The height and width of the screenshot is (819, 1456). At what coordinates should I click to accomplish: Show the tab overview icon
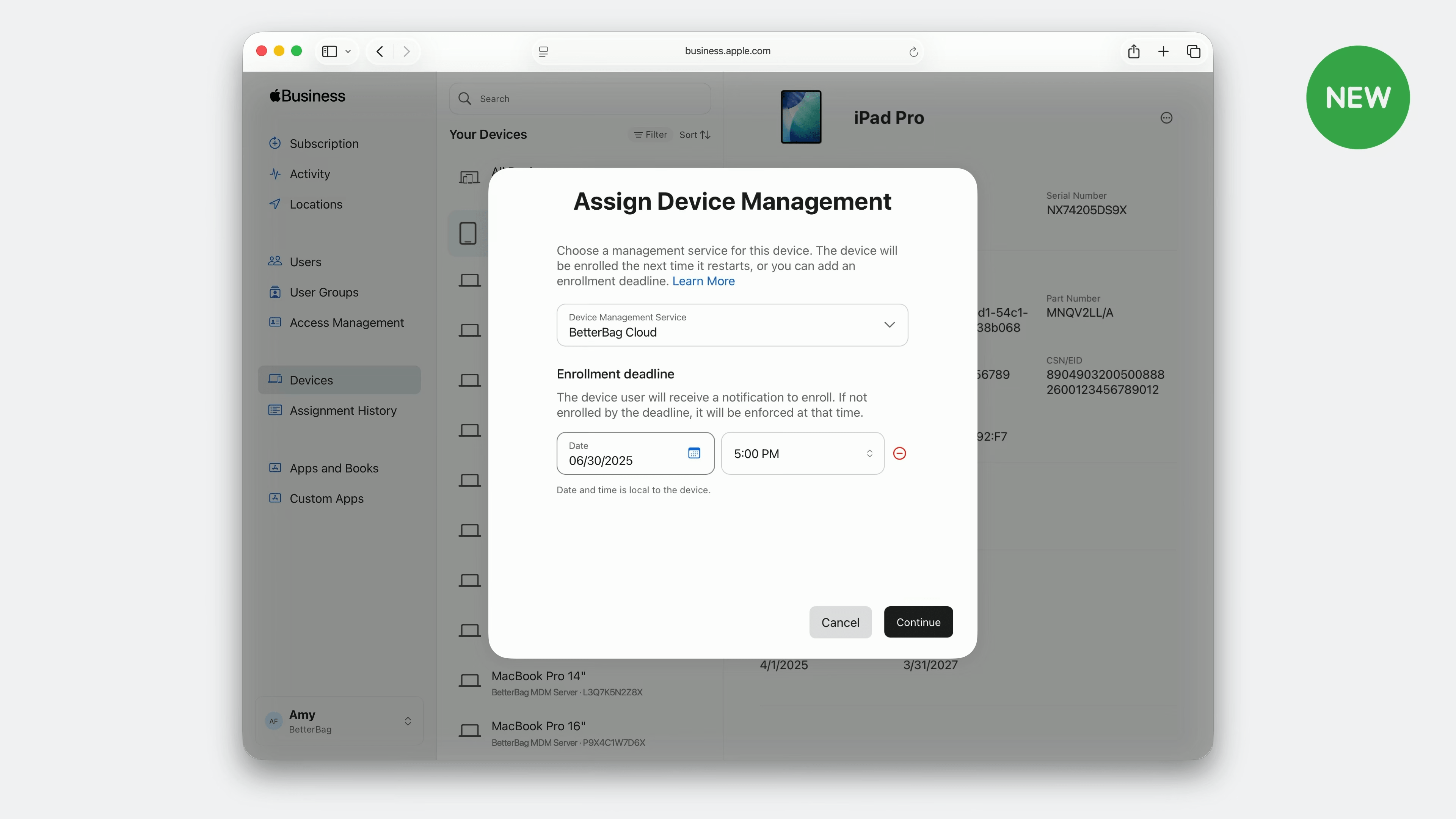(x=1194, y=52)
